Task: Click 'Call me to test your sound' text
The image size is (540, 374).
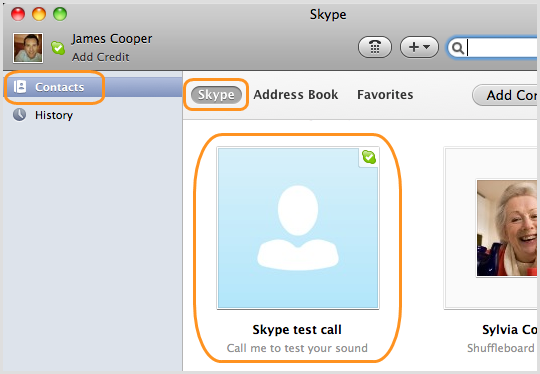Action: coord(297,348)
